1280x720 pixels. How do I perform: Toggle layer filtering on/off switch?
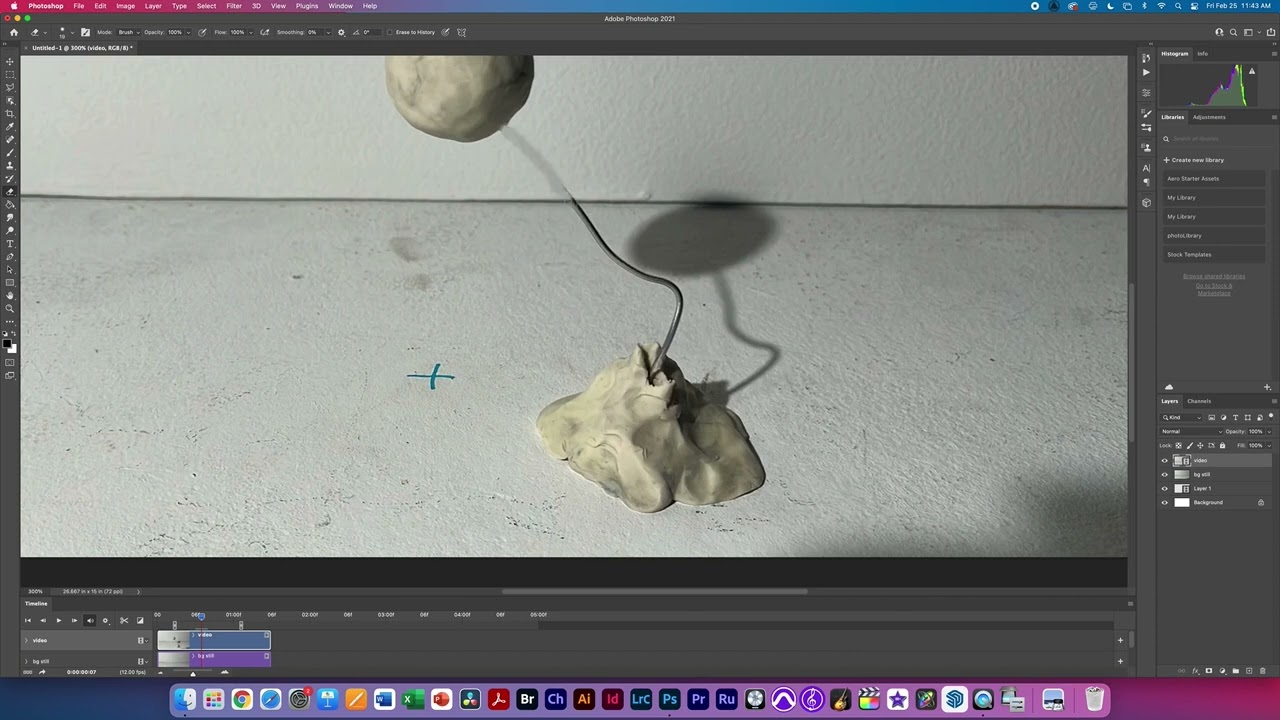click(1271, 417)
